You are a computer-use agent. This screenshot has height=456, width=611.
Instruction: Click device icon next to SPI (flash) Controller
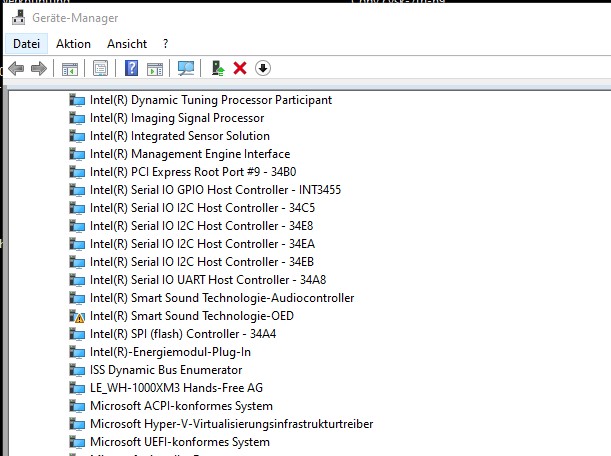(77, 334)
